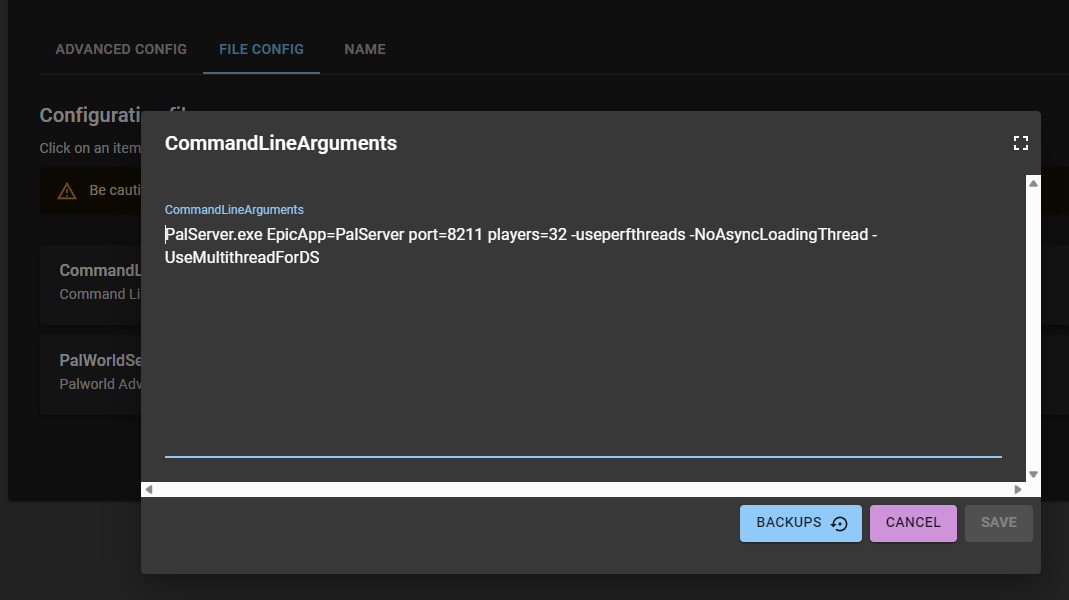
Task: Click the horizontal scroll left arrow
Action: click(149, 489)
